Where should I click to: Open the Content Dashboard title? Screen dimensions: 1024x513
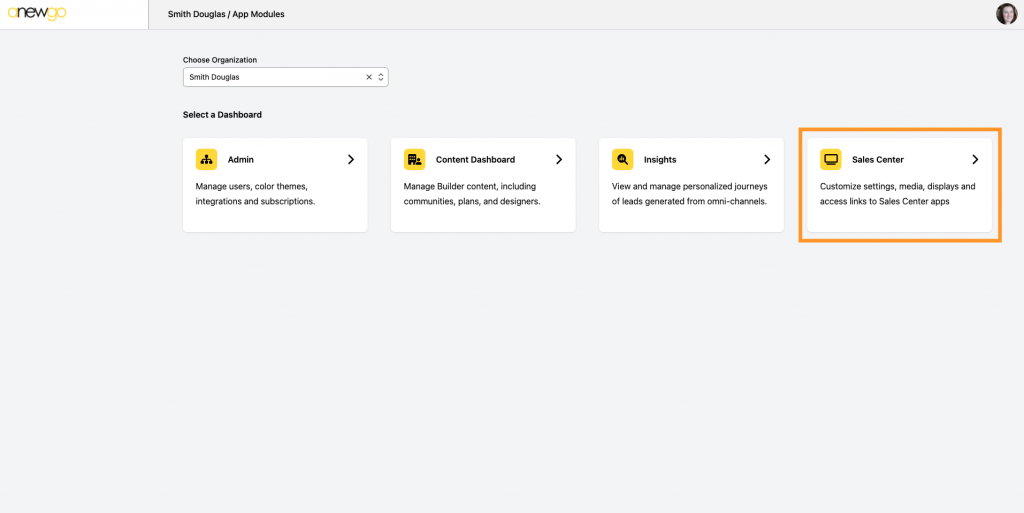tap(475, 159)
